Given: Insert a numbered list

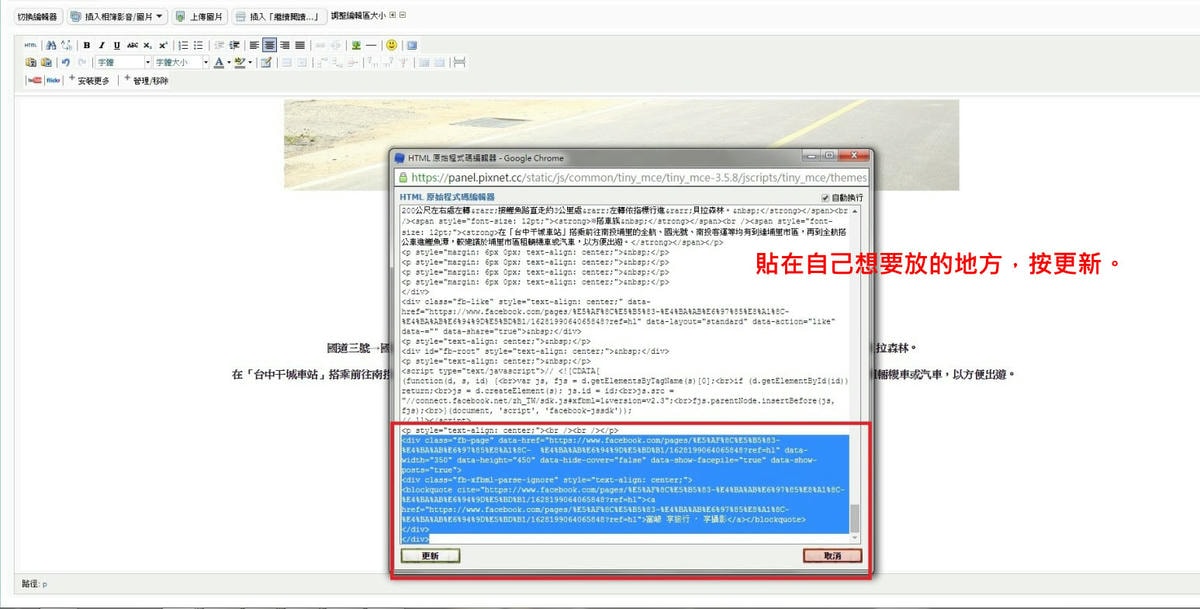Looking at the screenshot, I should pyautogui.click(x=183, y=45).
